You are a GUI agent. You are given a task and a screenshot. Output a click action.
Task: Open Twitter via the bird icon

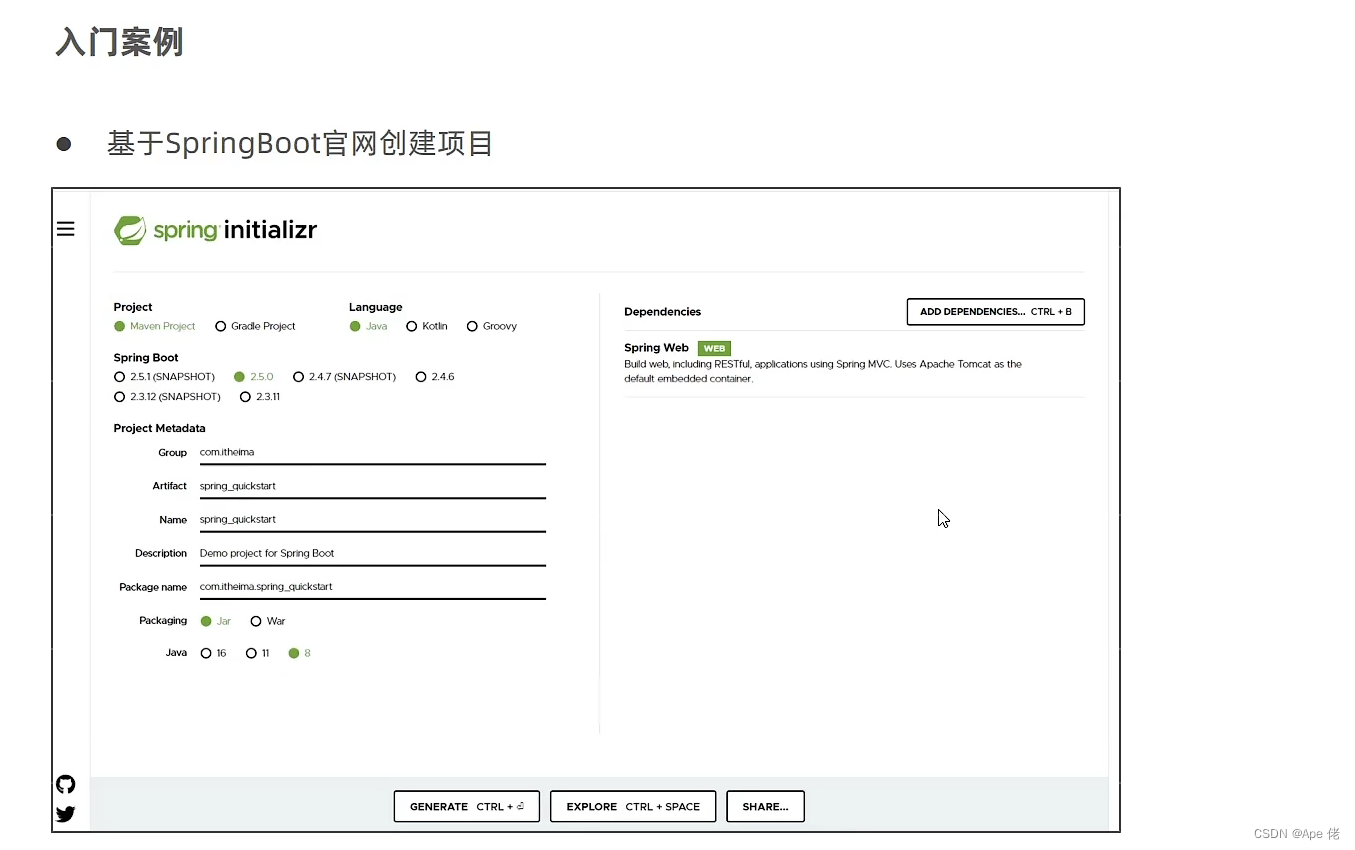tap(65, 814)
